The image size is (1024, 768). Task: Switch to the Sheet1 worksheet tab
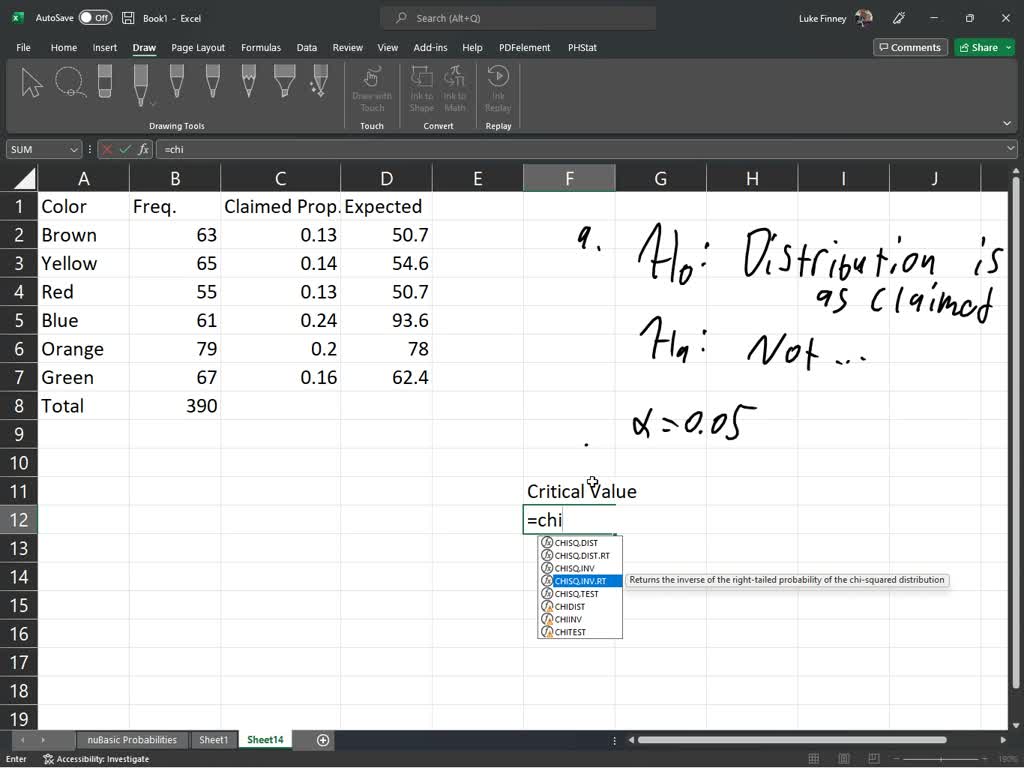pos(214,740)
